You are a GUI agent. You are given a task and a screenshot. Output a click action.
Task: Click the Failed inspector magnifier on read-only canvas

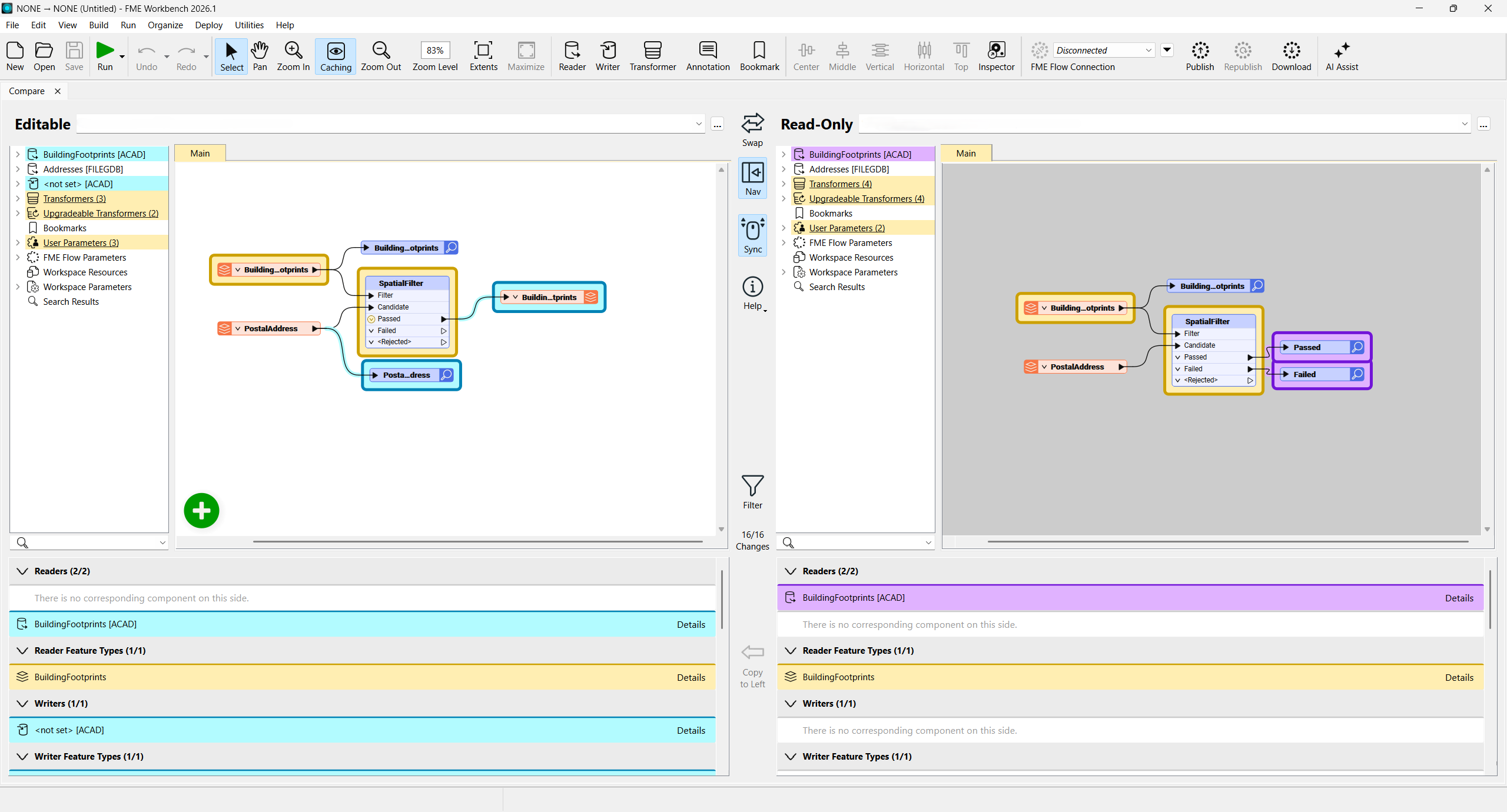[1357, 374]
